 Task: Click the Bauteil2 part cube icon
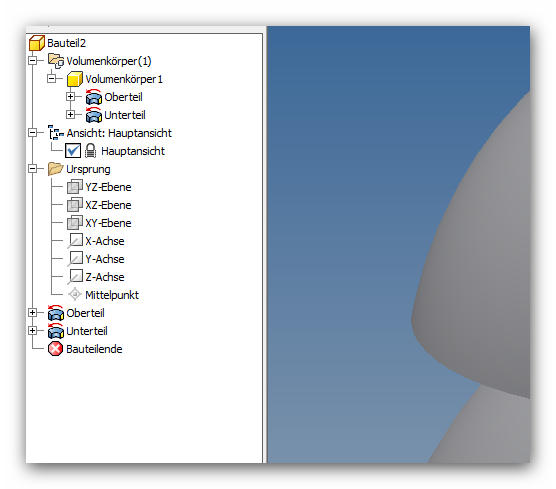click(x=37, y=43)
